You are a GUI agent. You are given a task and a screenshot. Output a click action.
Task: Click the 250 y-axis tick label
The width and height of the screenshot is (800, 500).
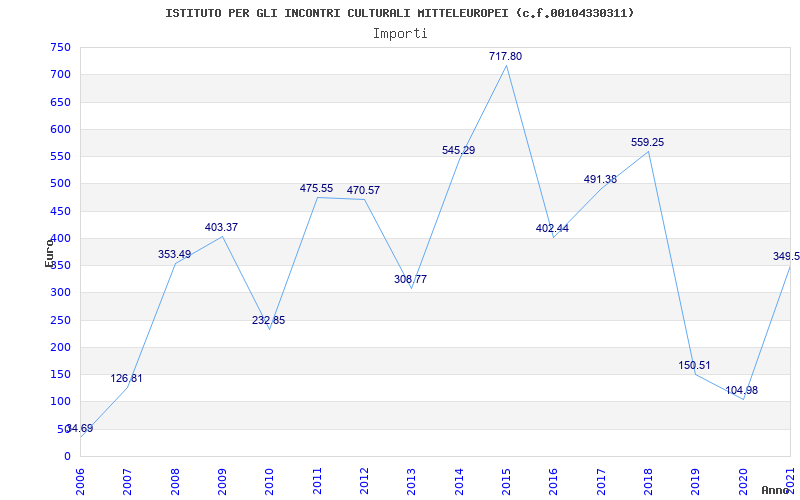pos(60,320)
